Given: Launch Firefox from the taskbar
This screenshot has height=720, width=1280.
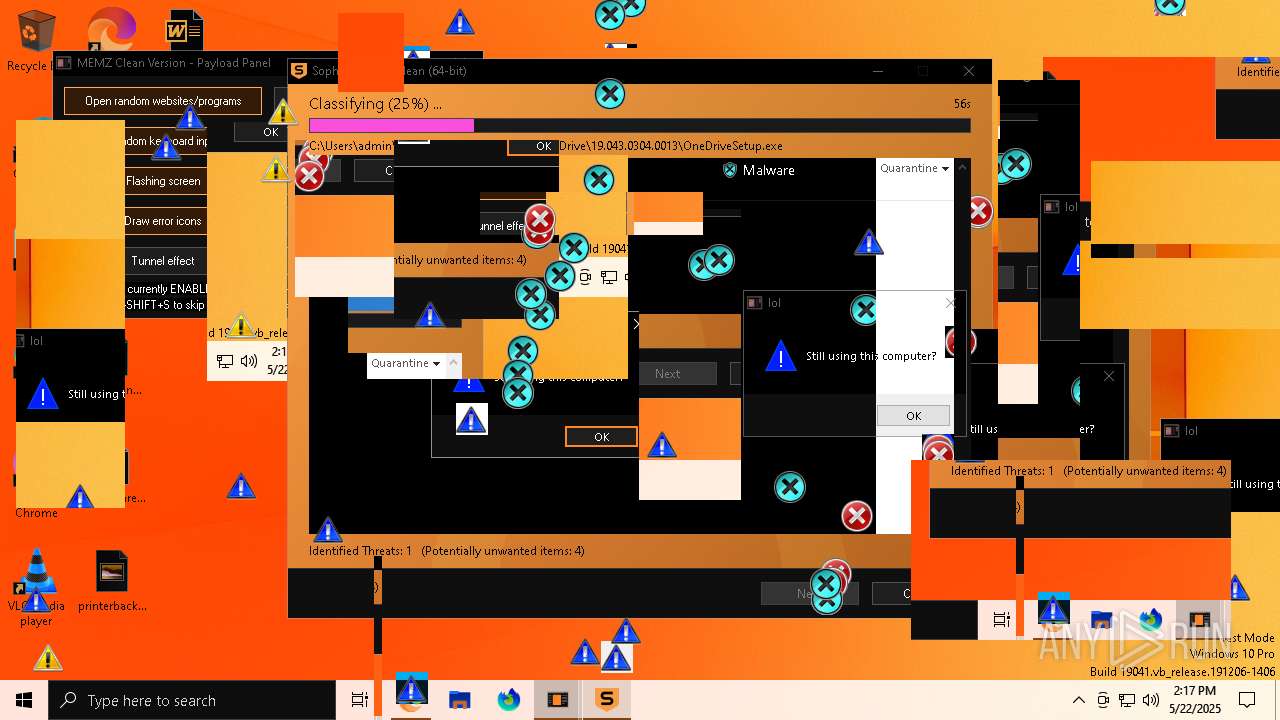Looking at the screenshot, I should point(509,700).
